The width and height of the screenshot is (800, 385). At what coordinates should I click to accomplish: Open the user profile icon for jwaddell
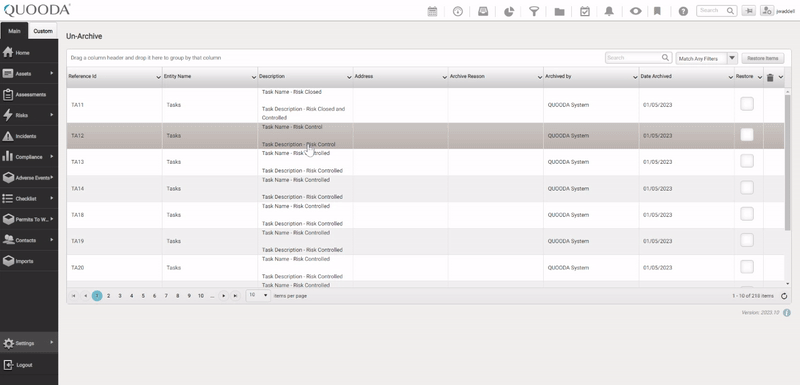click(x=767, y=11)
